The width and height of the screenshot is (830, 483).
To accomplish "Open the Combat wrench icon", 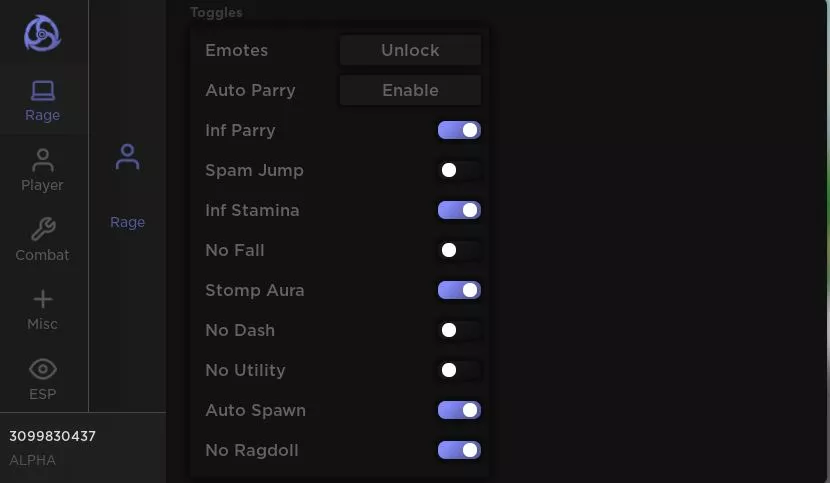I will click(x=42, y=229).
